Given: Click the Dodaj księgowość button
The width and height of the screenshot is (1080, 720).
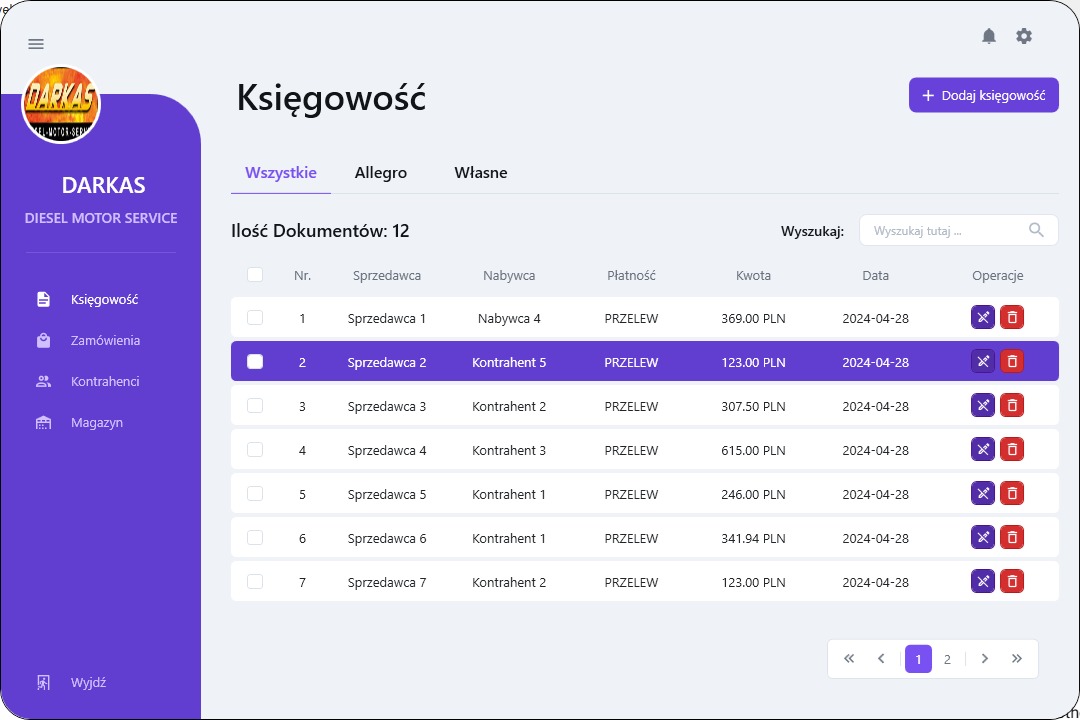Looking at the screenshot, I should coord(983,94).
